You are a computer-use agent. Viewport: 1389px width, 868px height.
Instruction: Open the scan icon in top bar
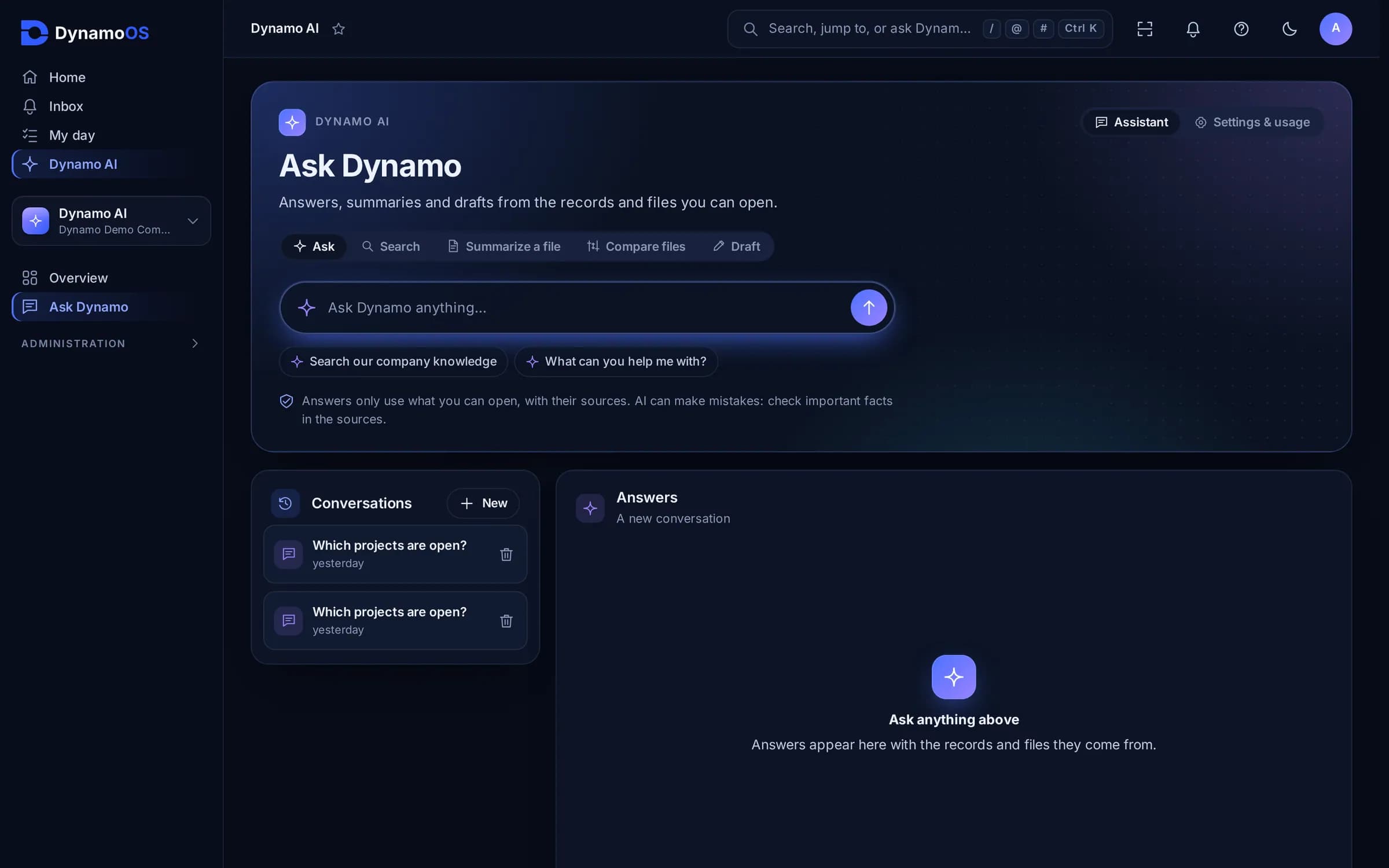coord(1145,29)
